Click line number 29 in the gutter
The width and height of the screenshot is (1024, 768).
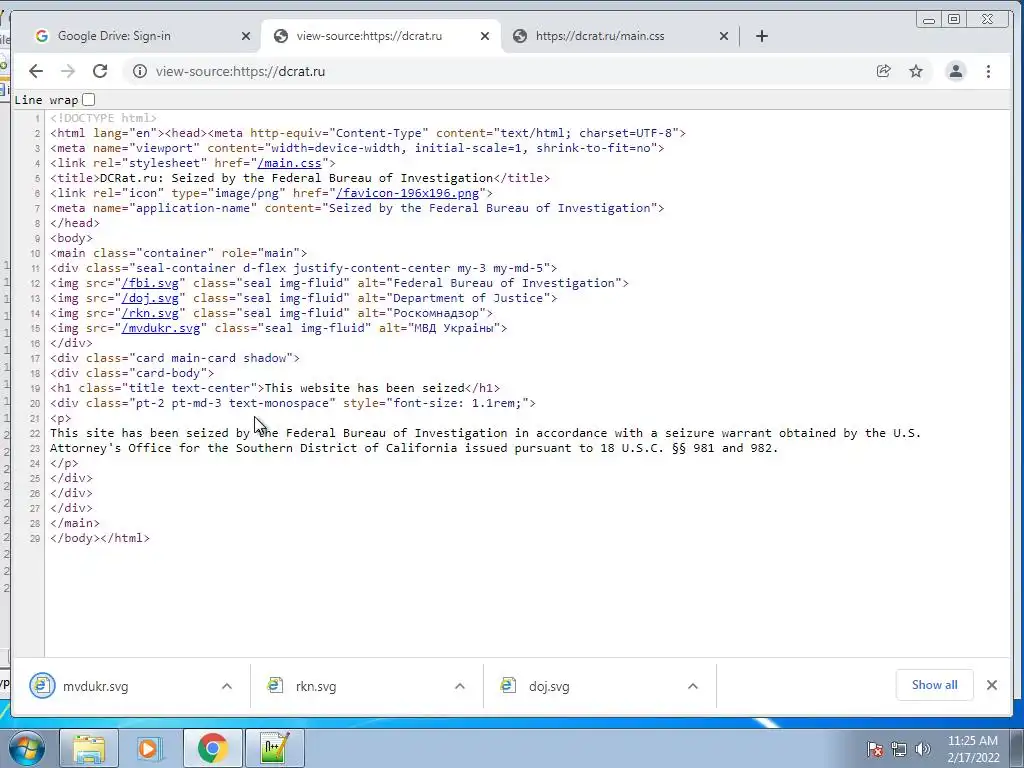click(x=35, y=539)
